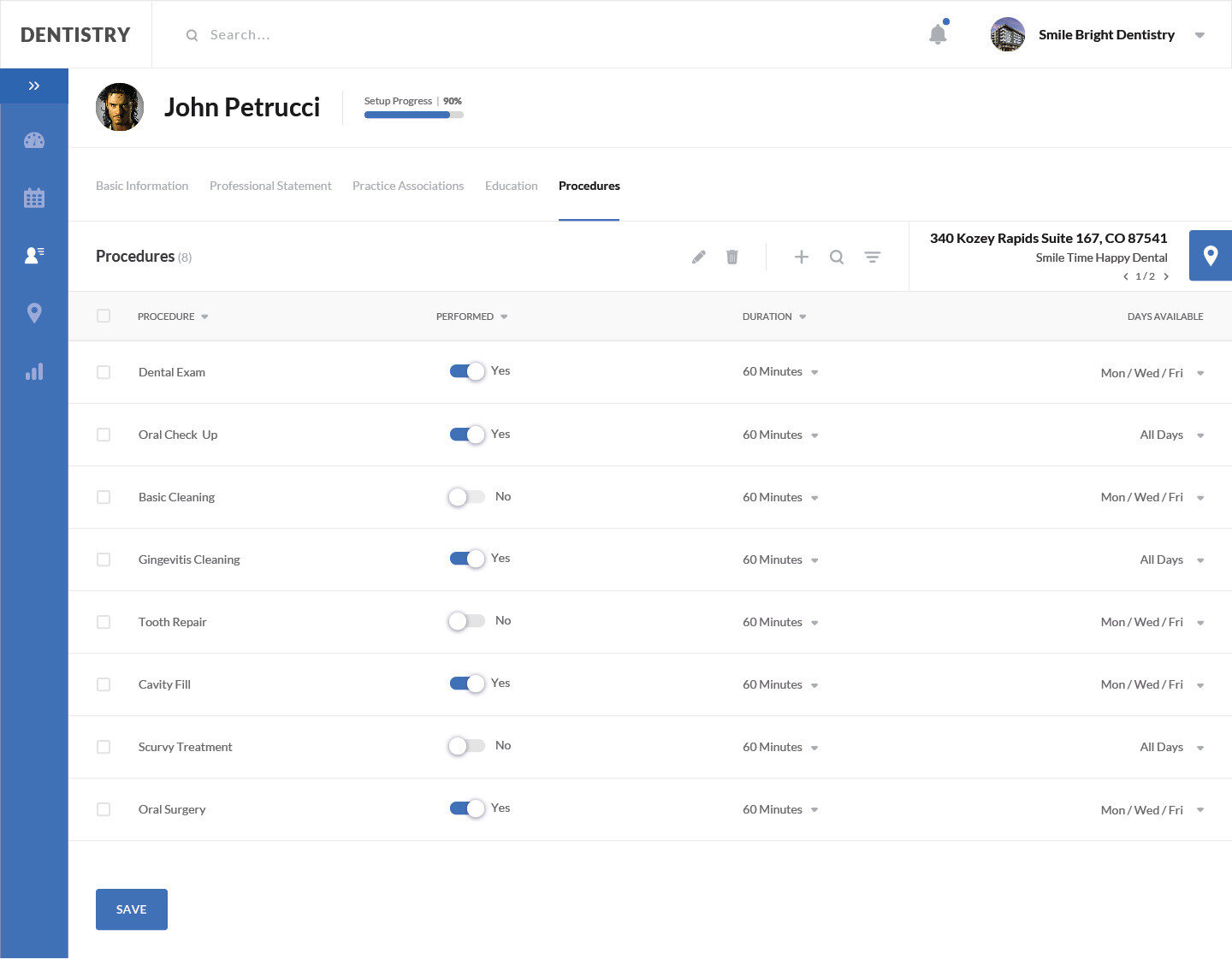
Task: Click the SAVE button
Action: (132, 909)
